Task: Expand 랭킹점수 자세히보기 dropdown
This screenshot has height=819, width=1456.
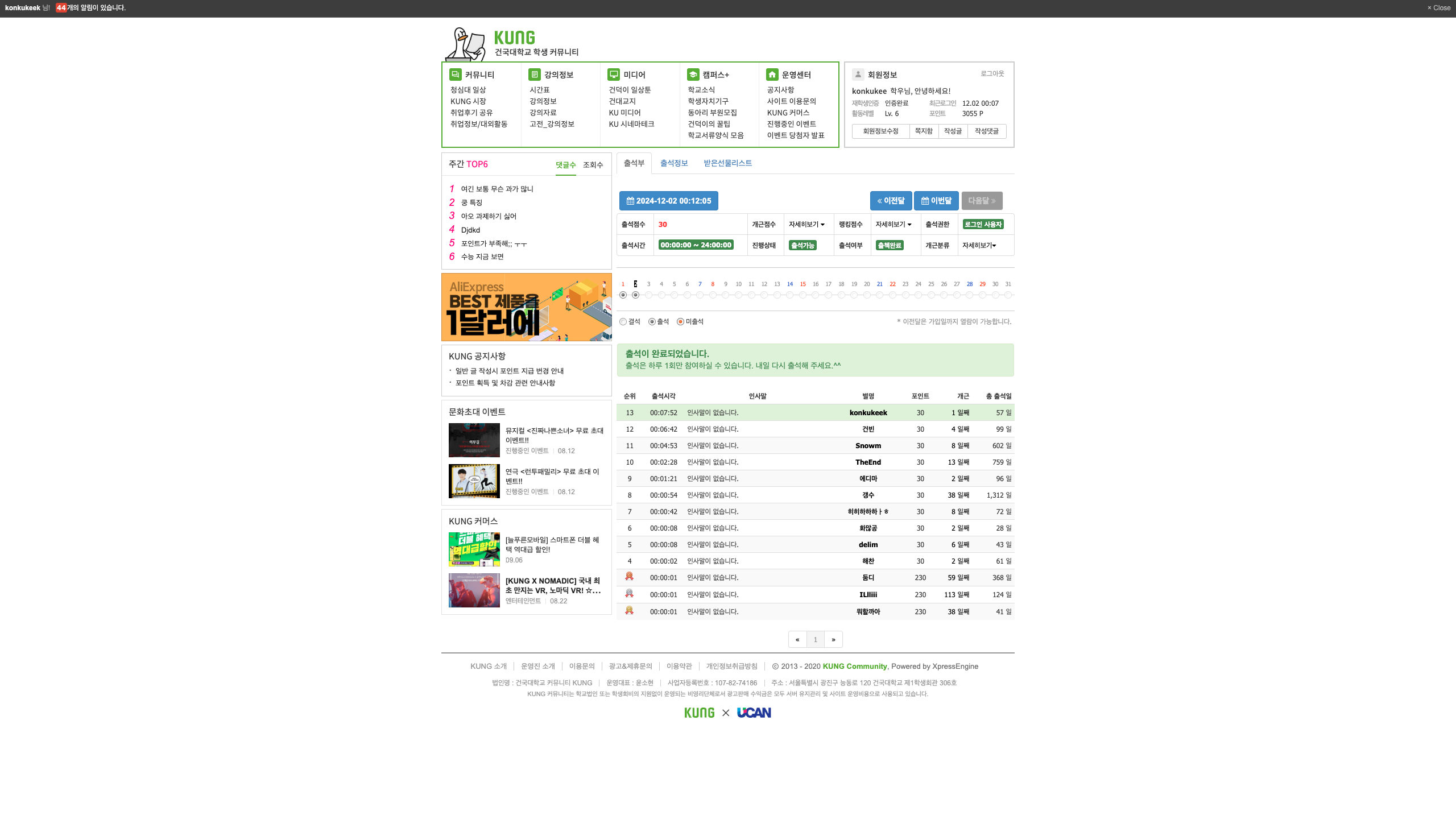Action: [893, 225]
